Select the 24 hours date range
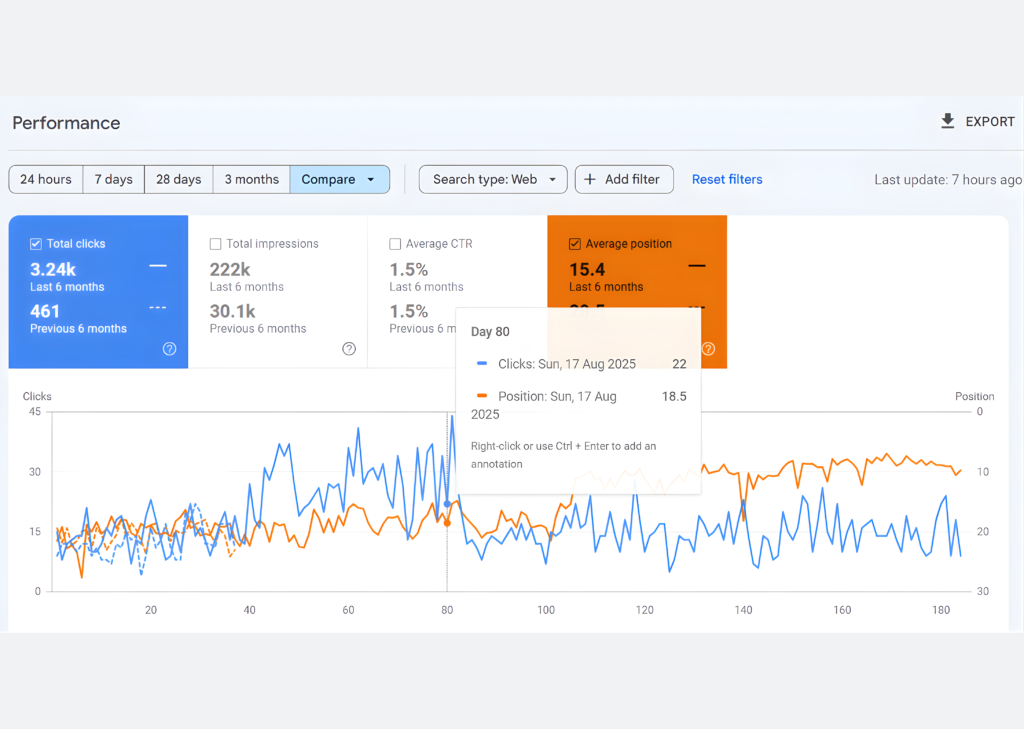 point(46,179)
